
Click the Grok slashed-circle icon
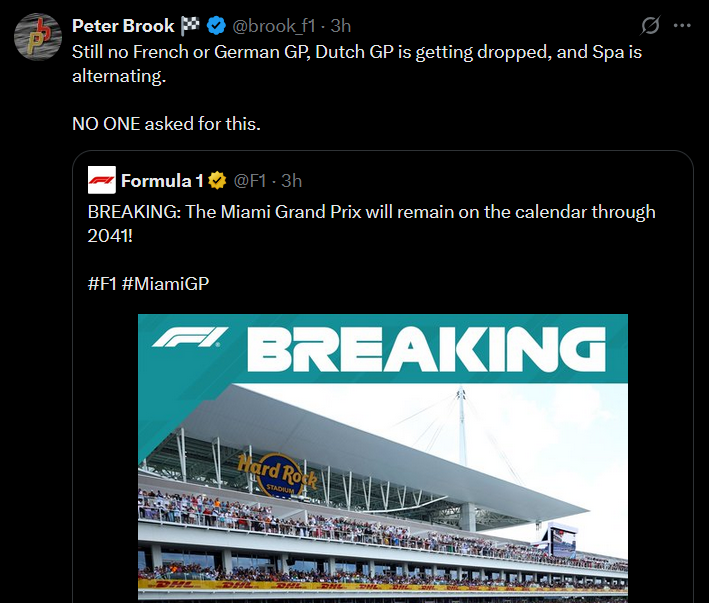tap(650, 26)
